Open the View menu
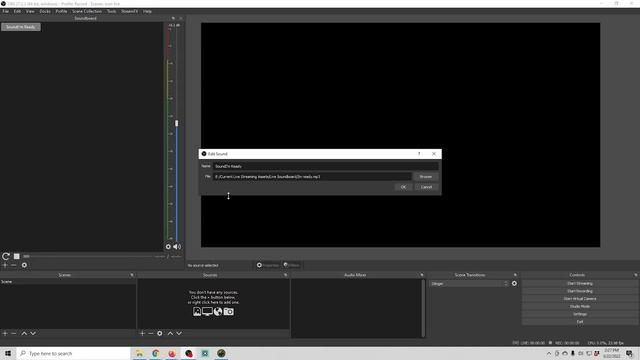This screenshot has width=640, height=360. (x=30, y=11)
